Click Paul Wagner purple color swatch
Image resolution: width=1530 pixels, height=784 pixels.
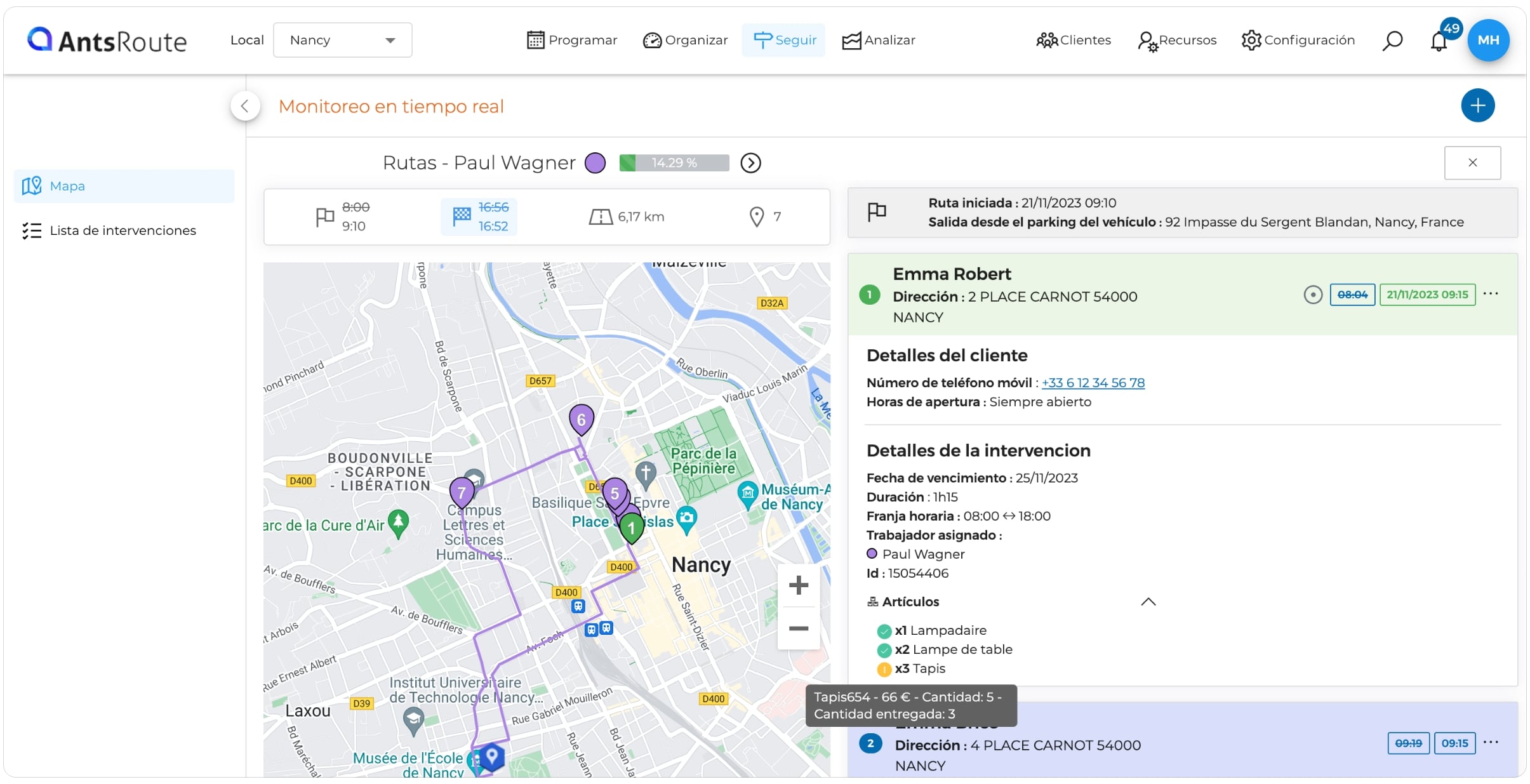pos(595,163)
